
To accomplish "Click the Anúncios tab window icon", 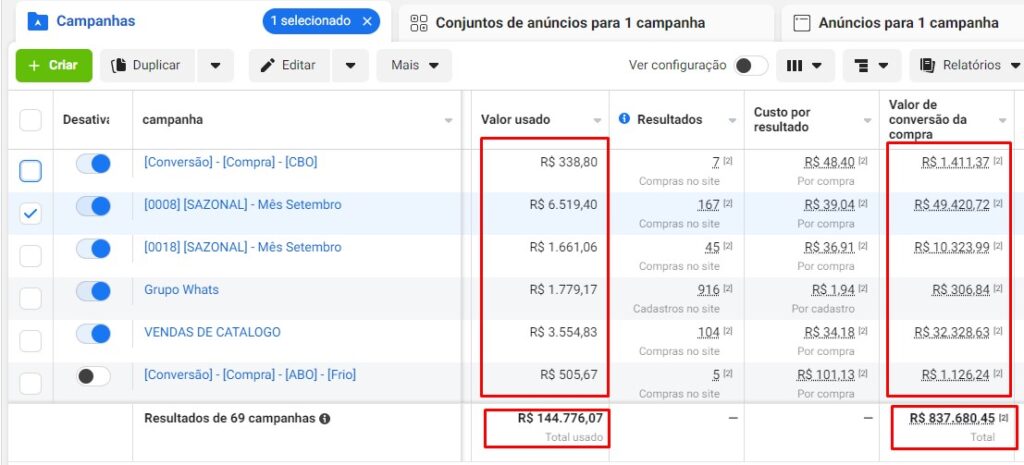I will [801, 24].
